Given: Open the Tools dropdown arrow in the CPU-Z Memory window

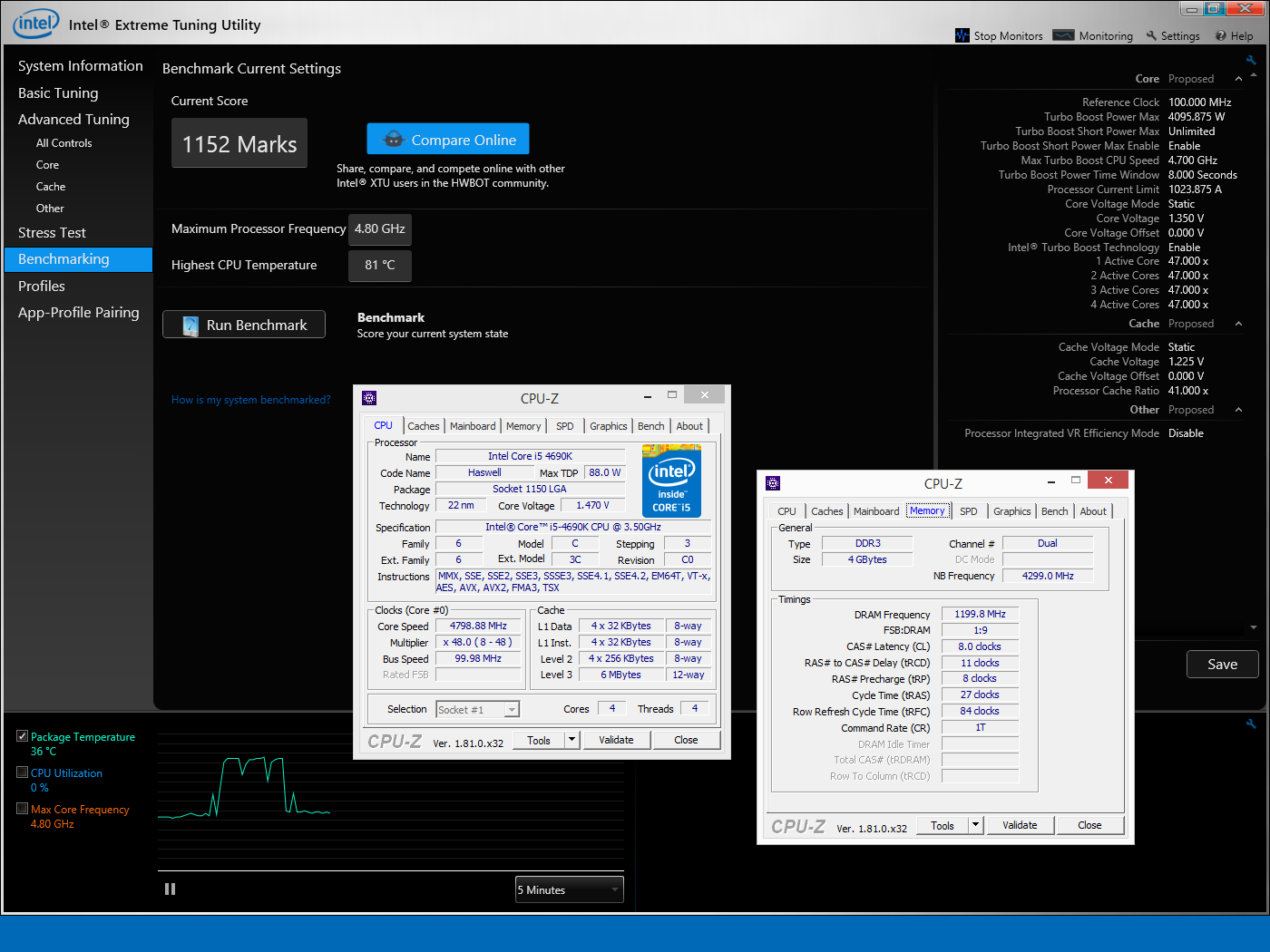Looking at the screenshot, I should [x=976, y=825].
